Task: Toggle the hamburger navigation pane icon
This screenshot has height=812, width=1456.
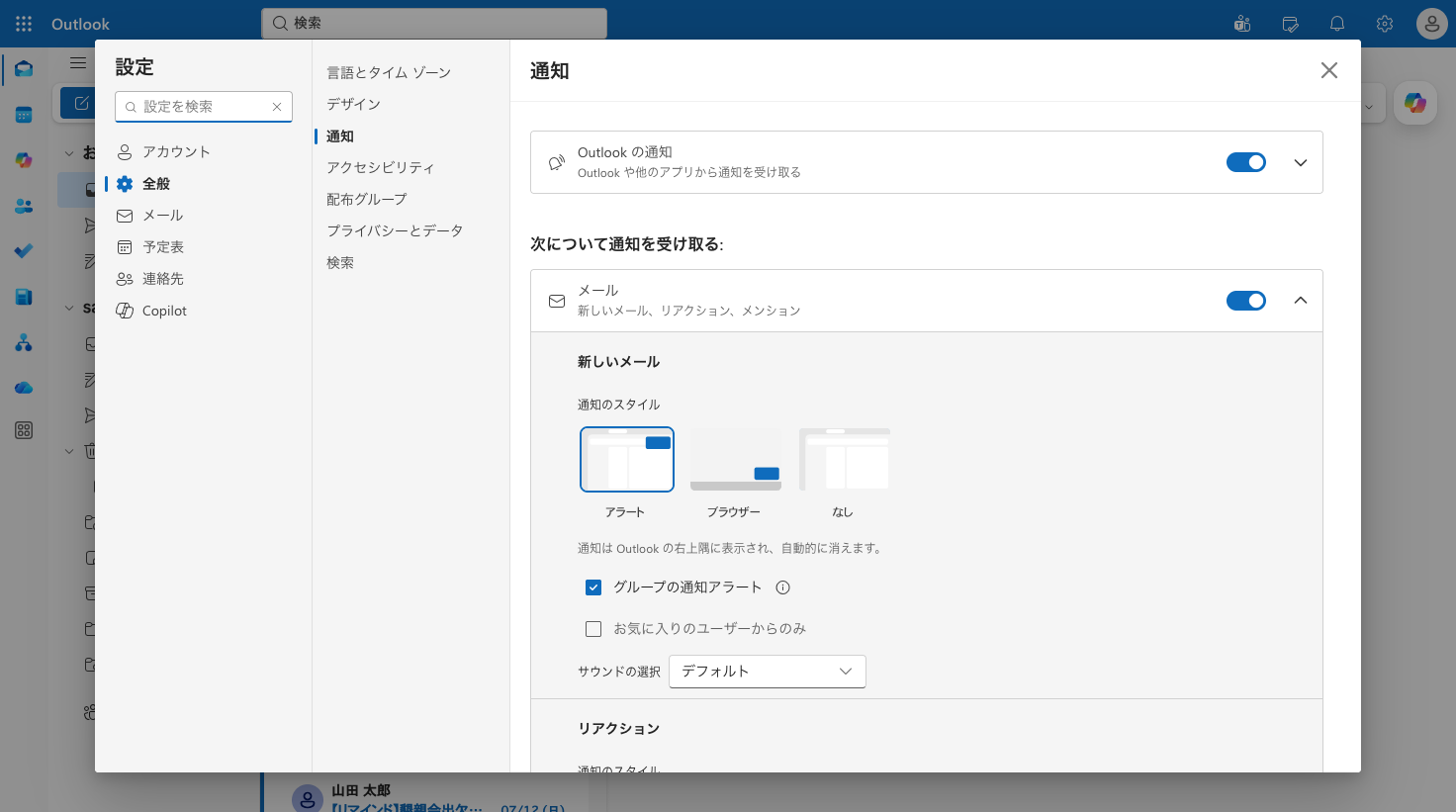Action: coord(78,62)
